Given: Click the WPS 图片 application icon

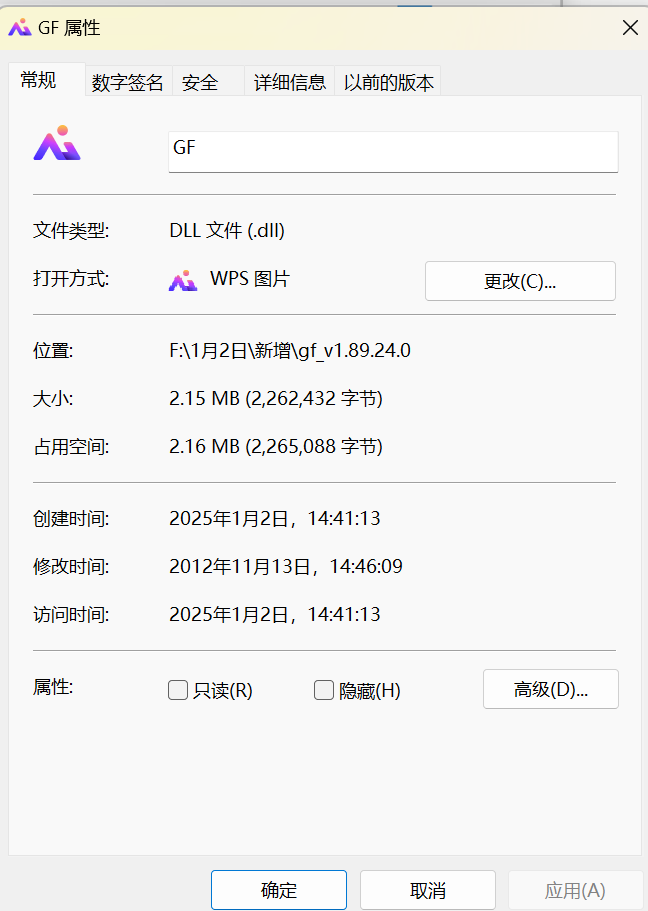Looking at the screenshot, I should (182, 280).
